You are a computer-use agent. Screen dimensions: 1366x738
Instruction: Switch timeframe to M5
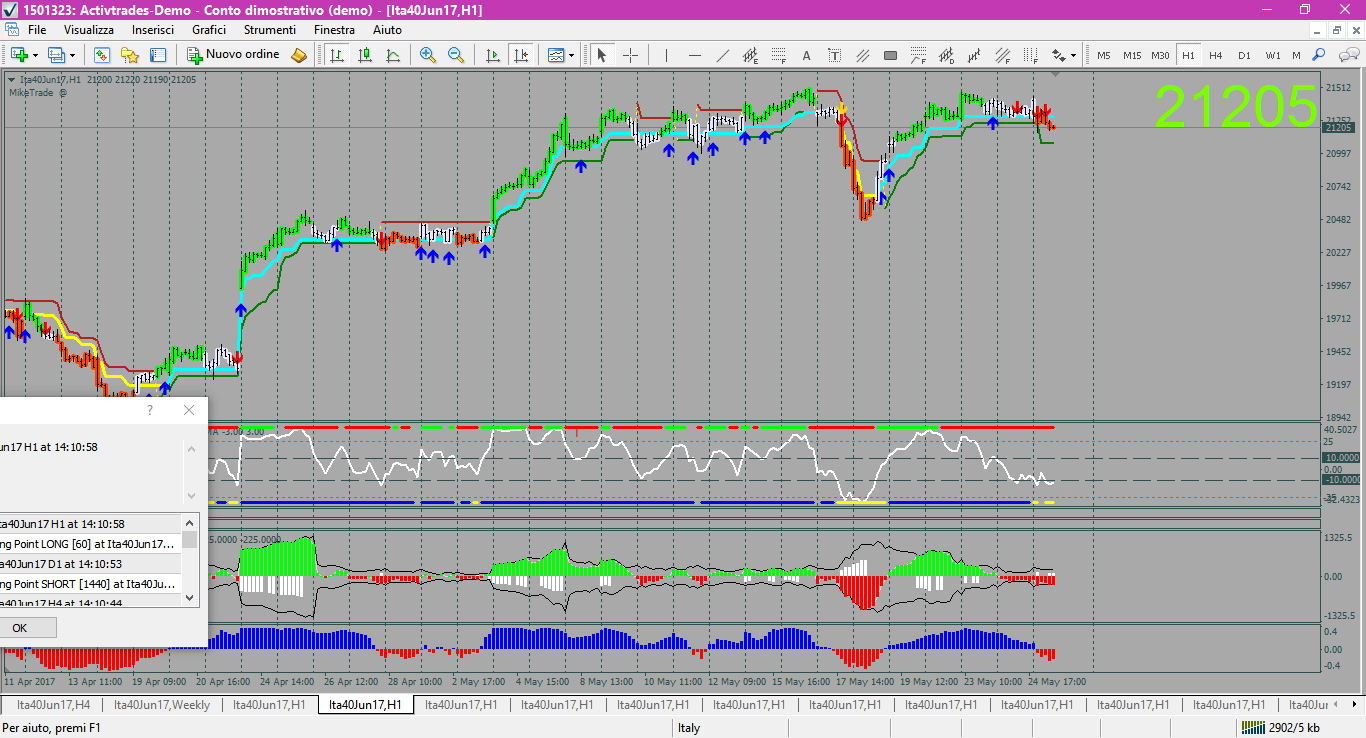1104,55
